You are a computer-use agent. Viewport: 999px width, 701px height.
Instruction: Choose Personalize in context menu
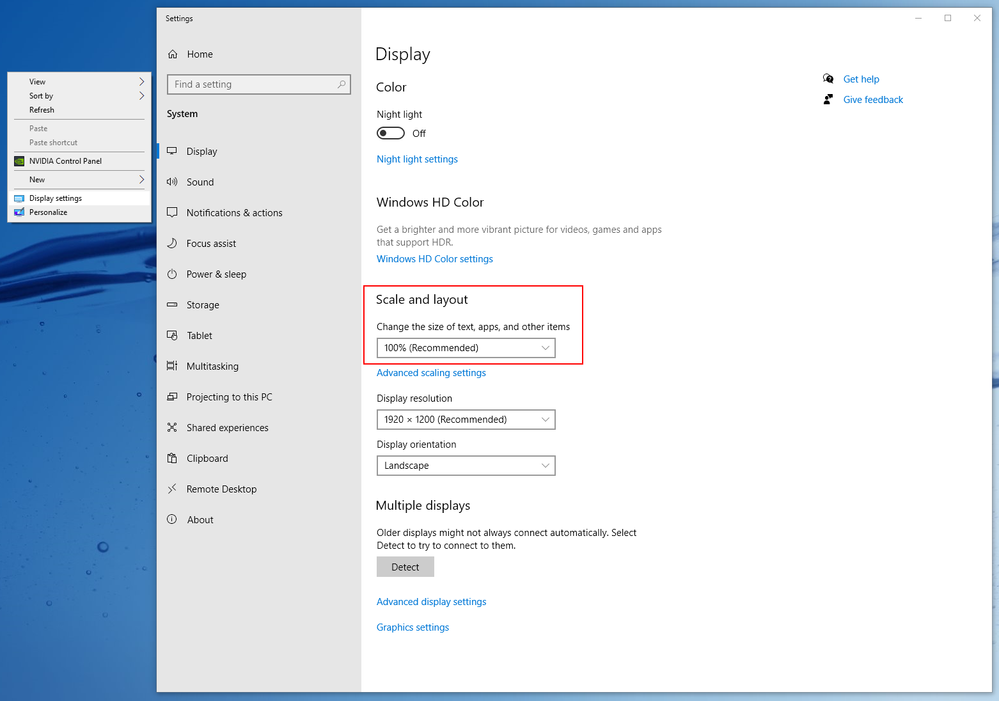coord(80,212)
